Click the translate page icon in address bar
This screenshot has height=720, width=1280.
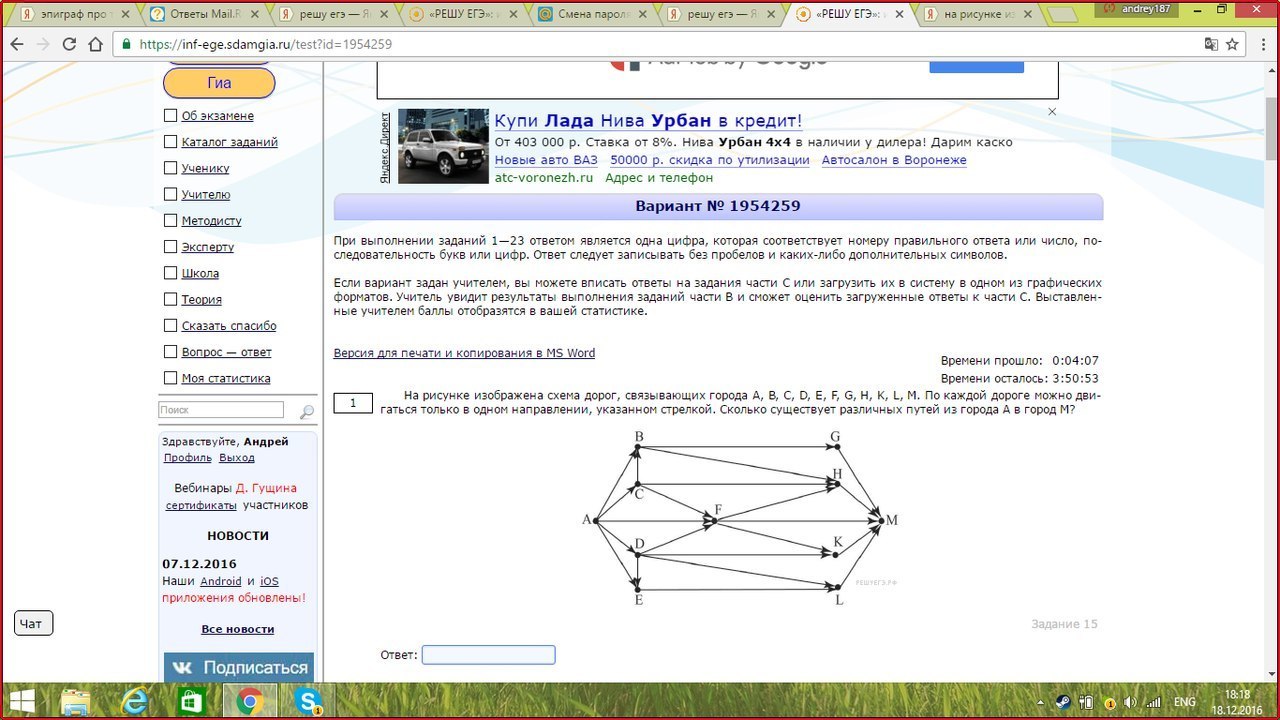tap(1211, 44)
